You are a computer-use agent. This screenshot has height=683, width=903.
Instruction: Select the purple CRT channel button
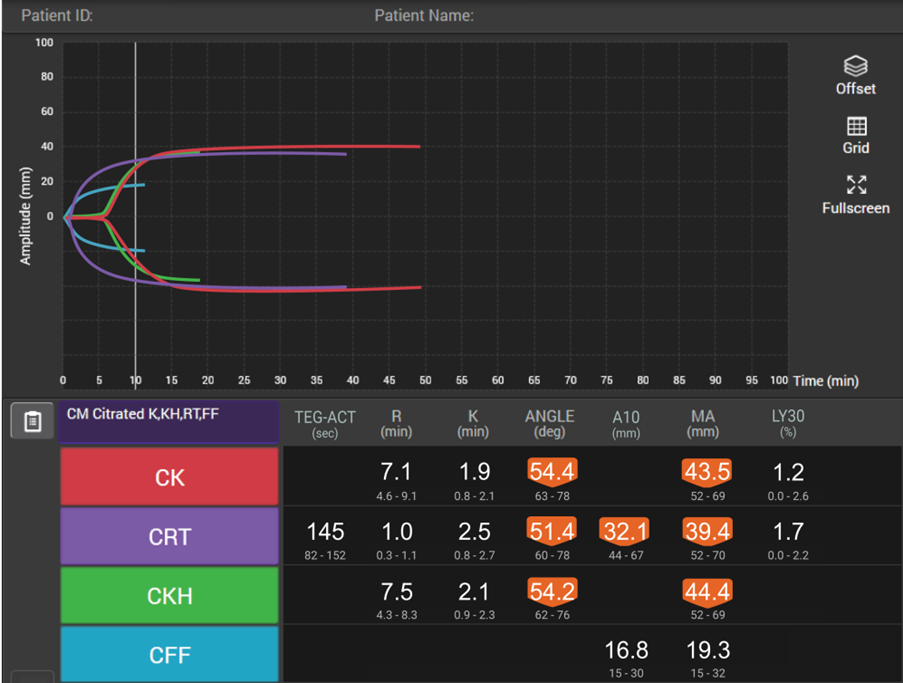[x=169, y=537]
